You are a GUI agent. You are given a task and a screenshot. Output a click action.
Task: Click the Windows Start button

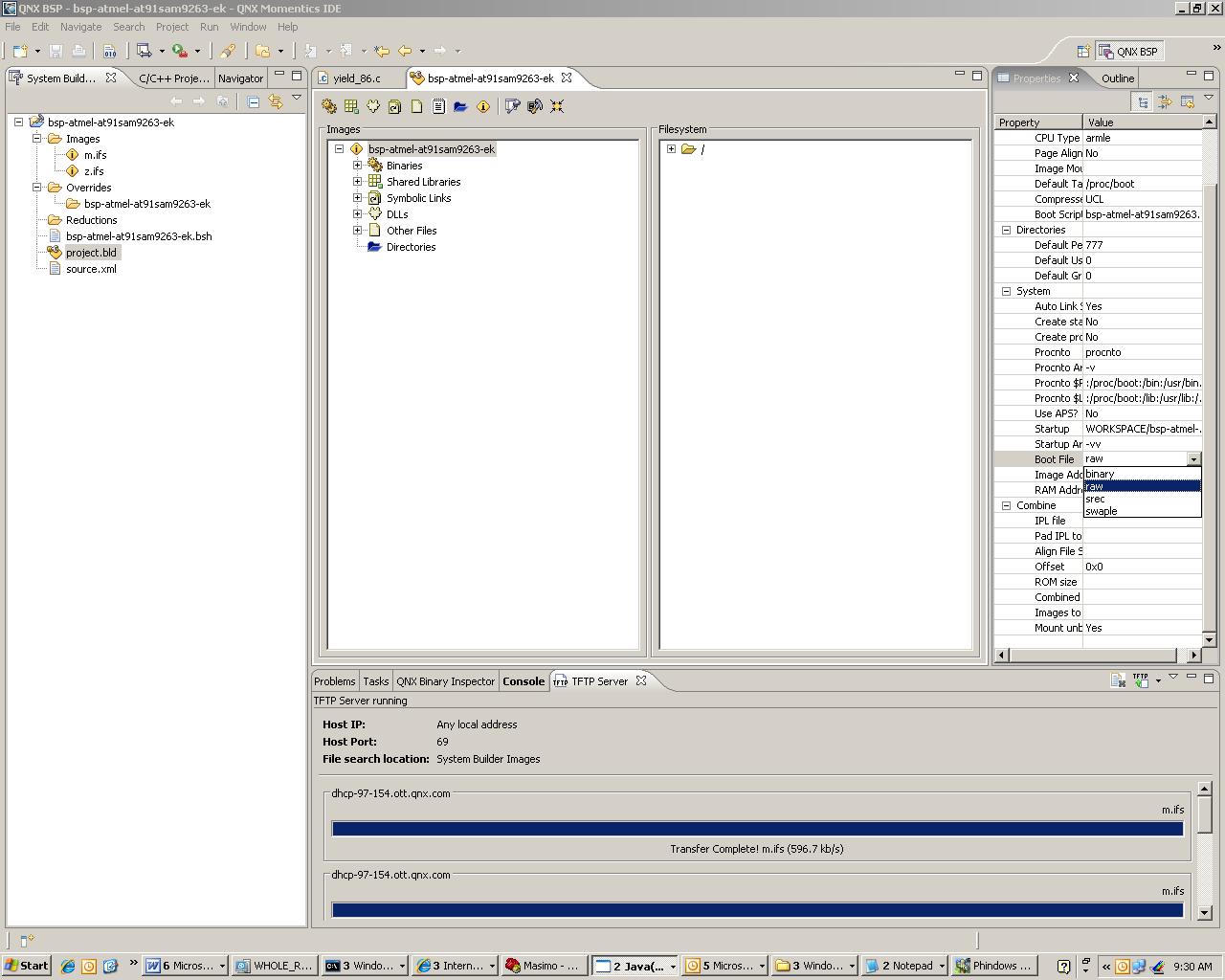pos(26,966)
